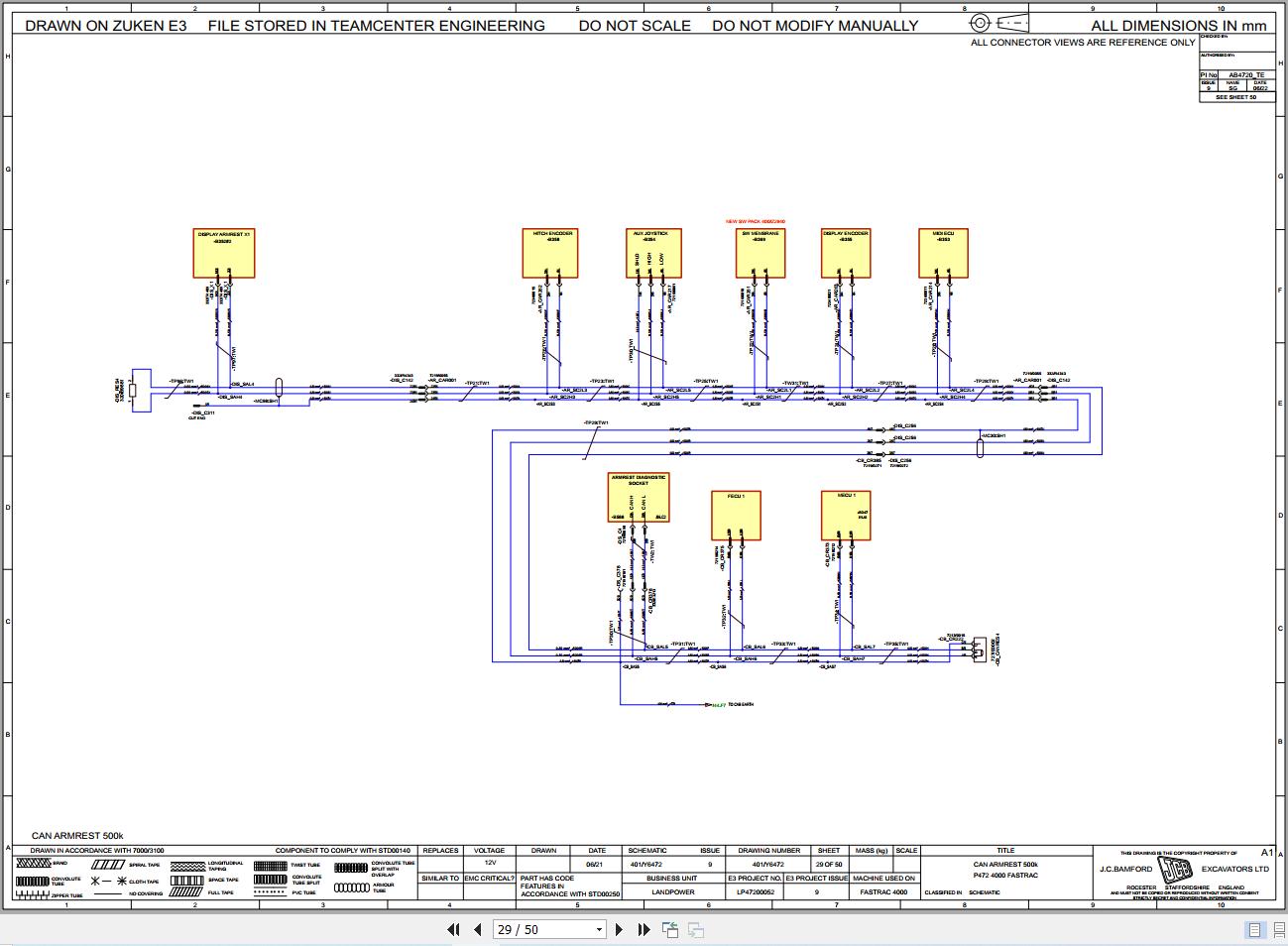Click the HITCH ENCODER yellow box
This screenshot has height=946, width=1288.
[x=550, y=253]
